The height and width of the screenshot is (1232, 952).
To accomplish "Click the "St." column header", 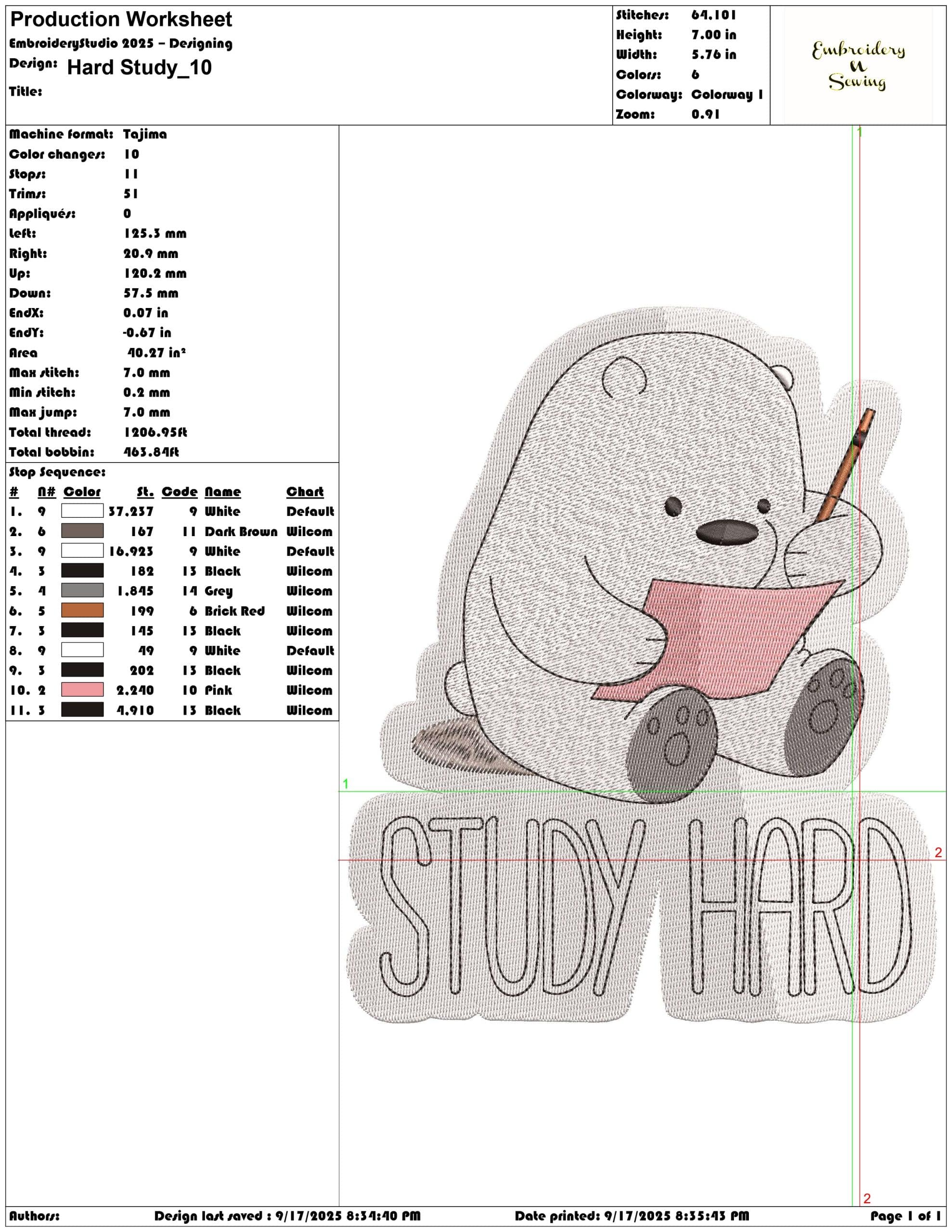I will (x=146, y=491).
